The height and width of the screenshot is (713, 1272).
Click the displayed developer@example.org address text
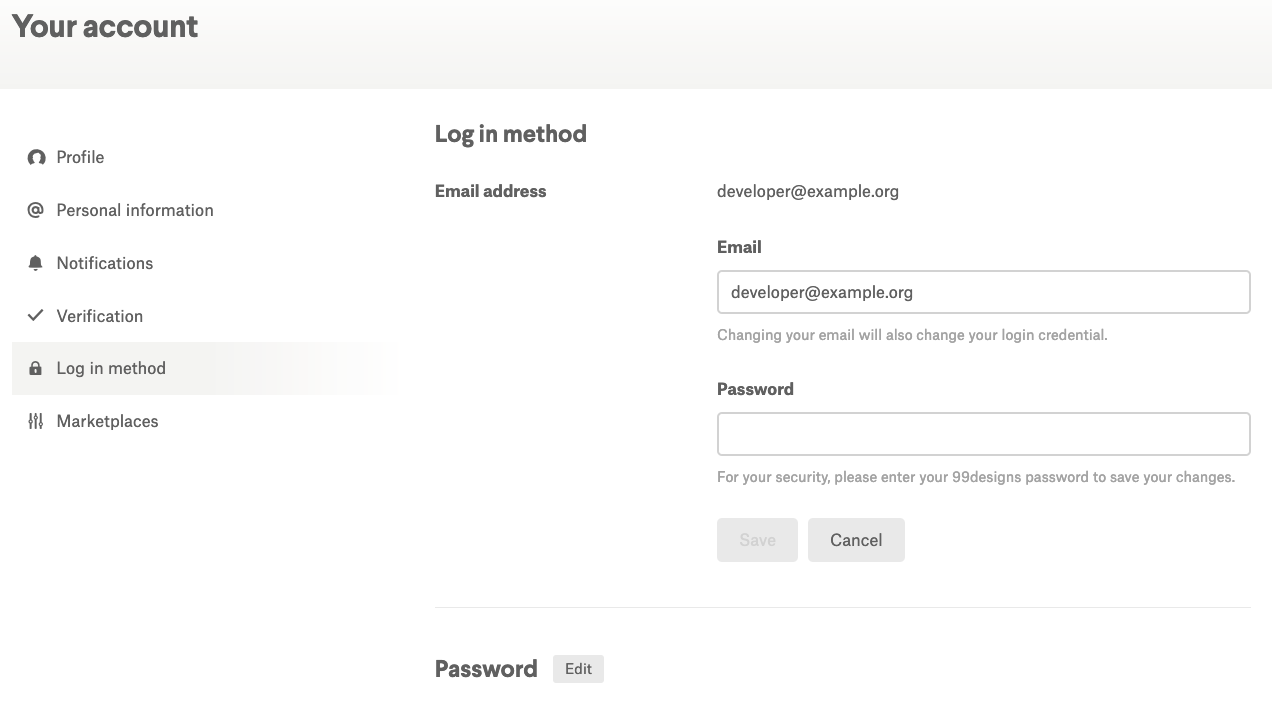click(807, 191)
